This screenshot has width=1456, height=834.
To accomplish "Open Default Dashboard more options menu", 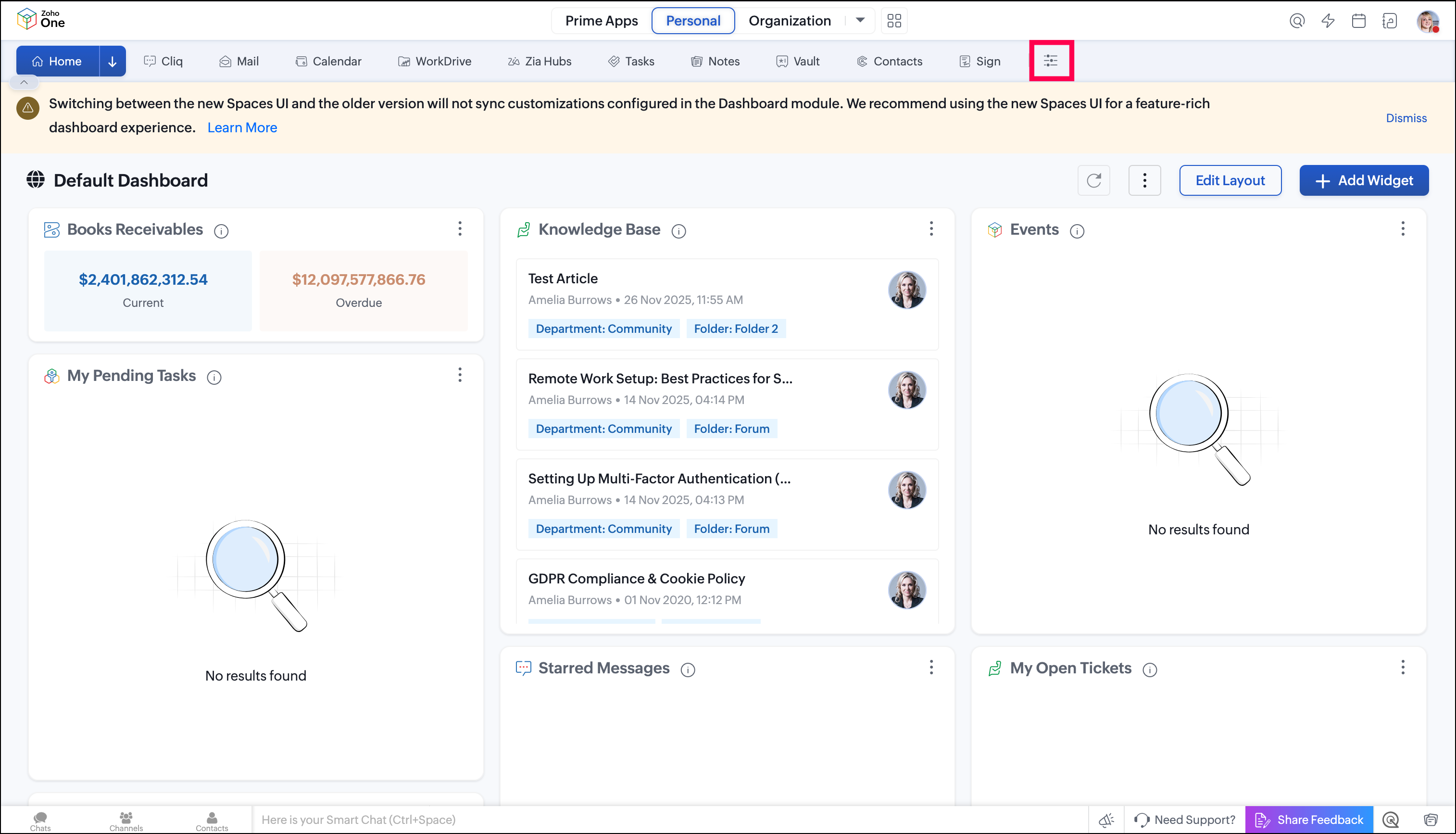I will pos(1144,180).
